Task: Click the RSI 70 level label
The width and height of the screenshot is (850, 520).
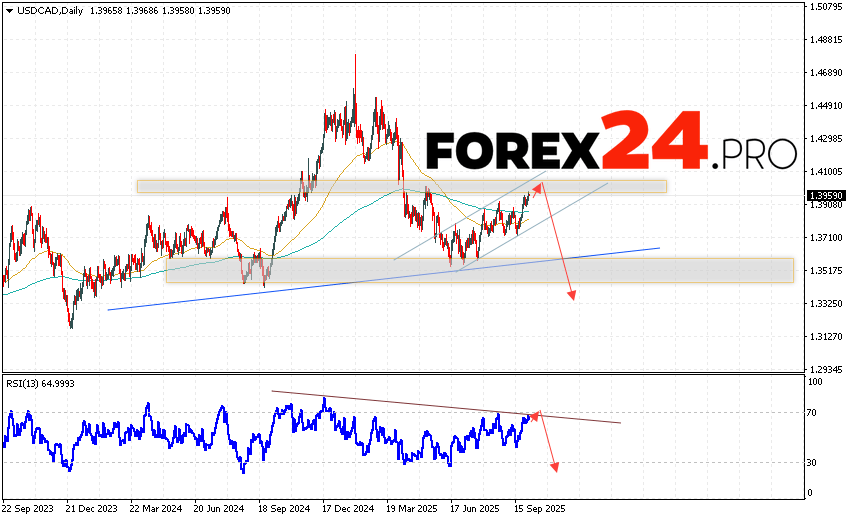Action: 815,412
